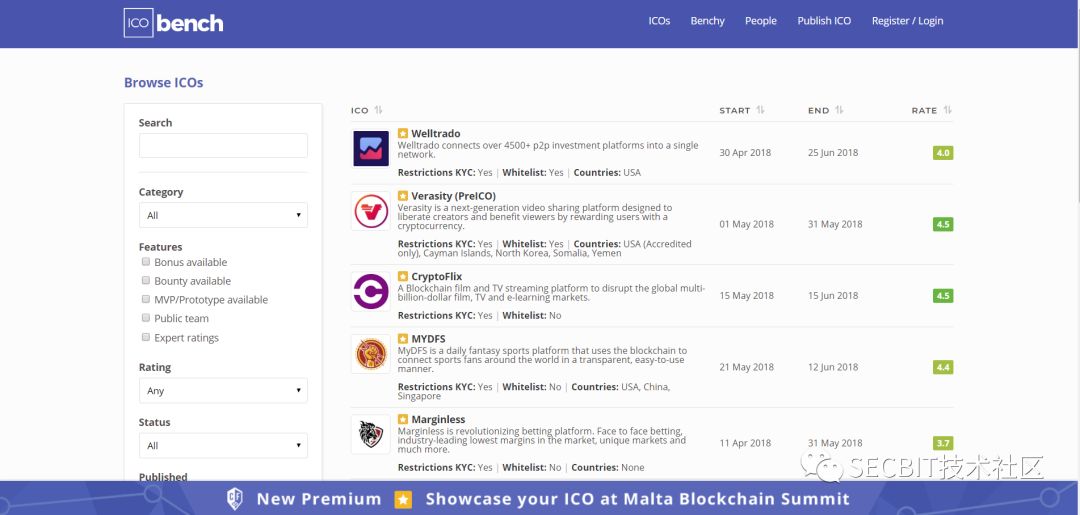This screenshot has width=1080, height=515.
Task: Click MYDFS start date 21 May 2018
Action: [747, 368]
